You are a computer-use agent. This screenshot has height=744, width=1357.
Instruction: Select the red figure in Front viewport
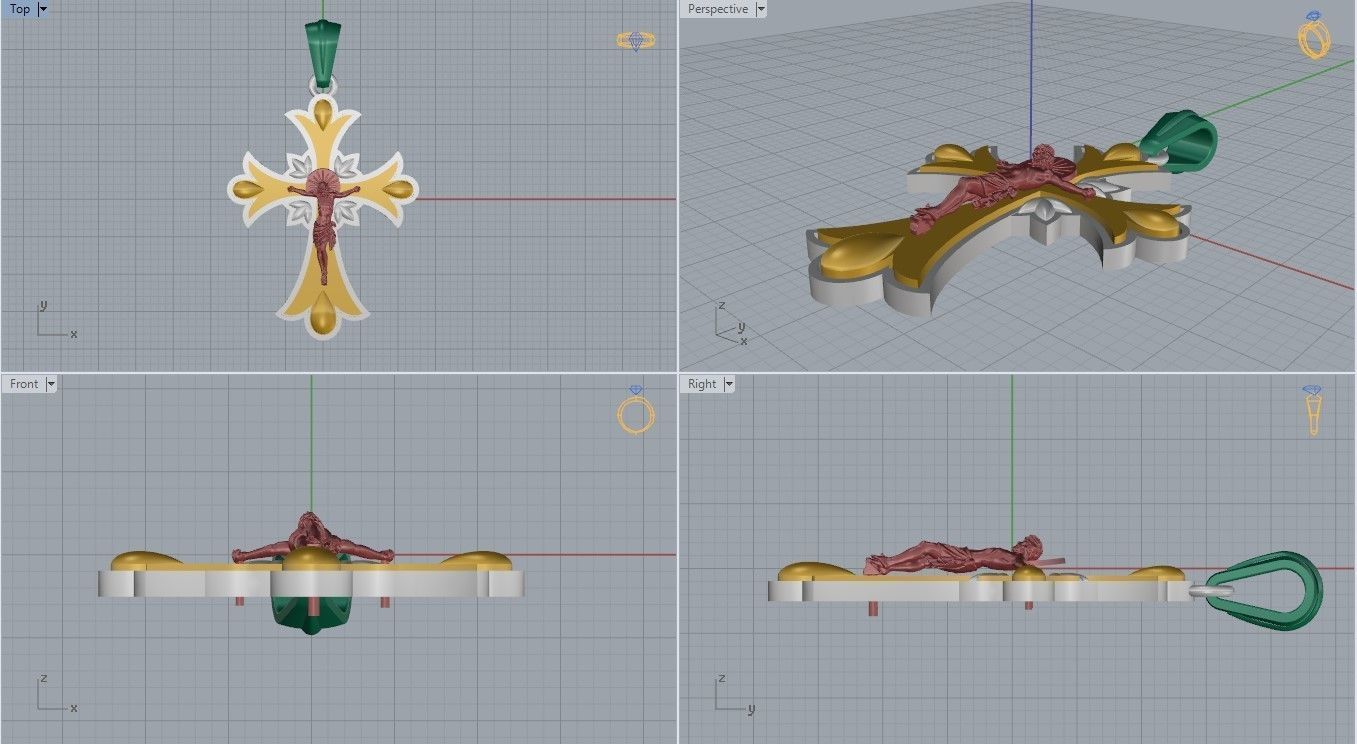click(x=313, y=539)
